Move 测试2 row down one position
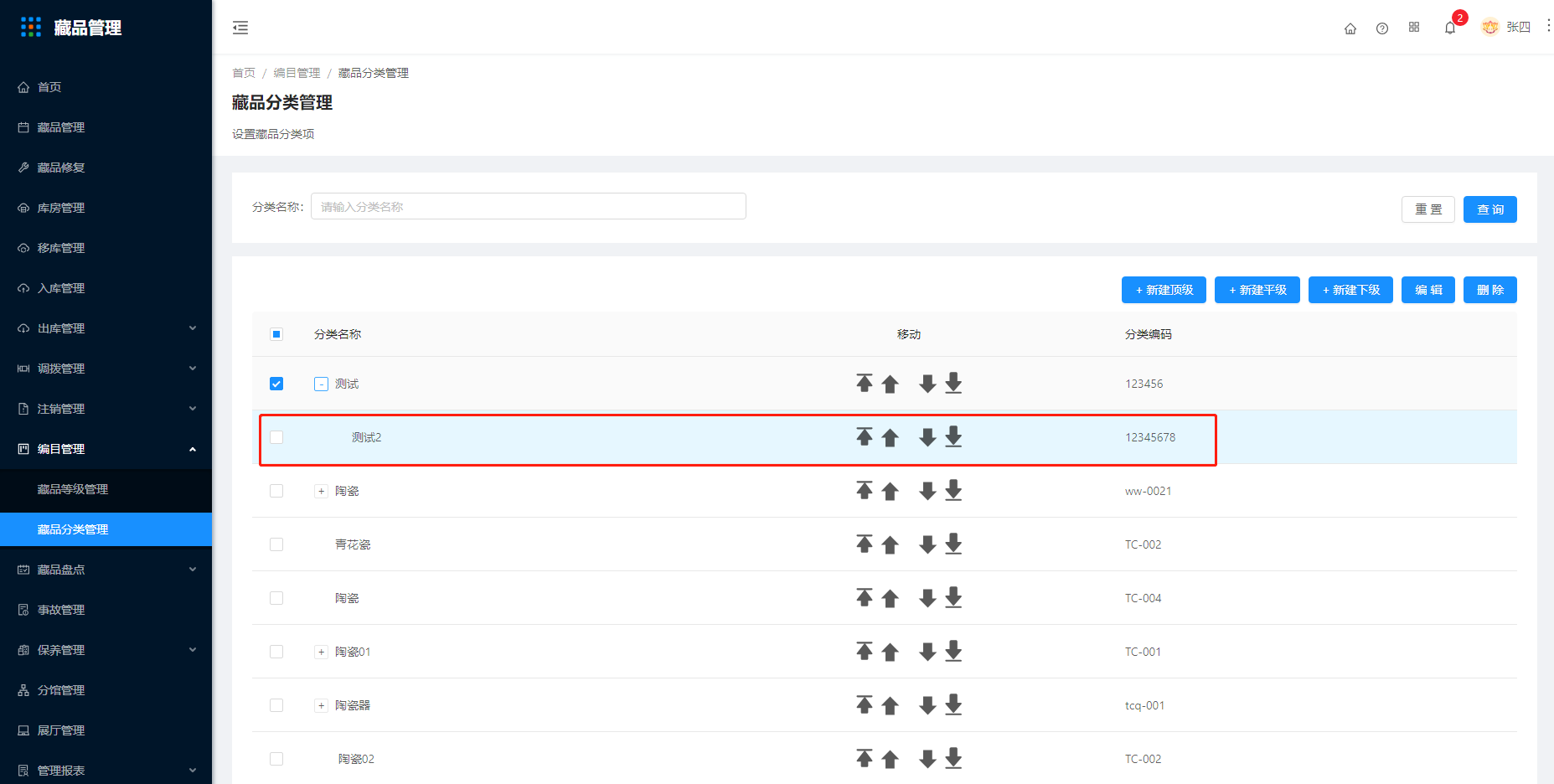This screenshot has width=1554, height=784. (927, 437)
